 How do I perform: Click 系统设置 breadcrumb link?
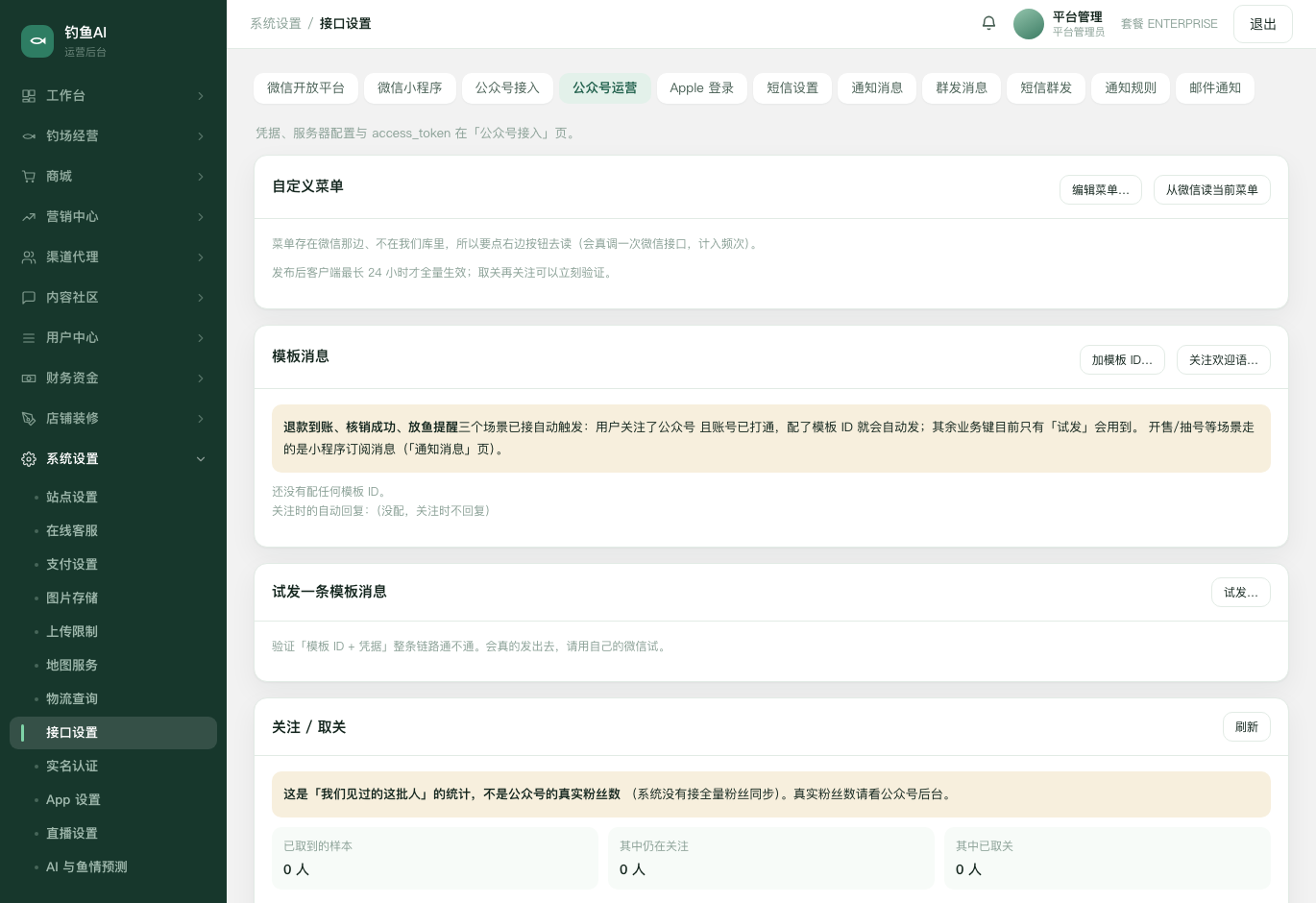(x=276, y=24)
